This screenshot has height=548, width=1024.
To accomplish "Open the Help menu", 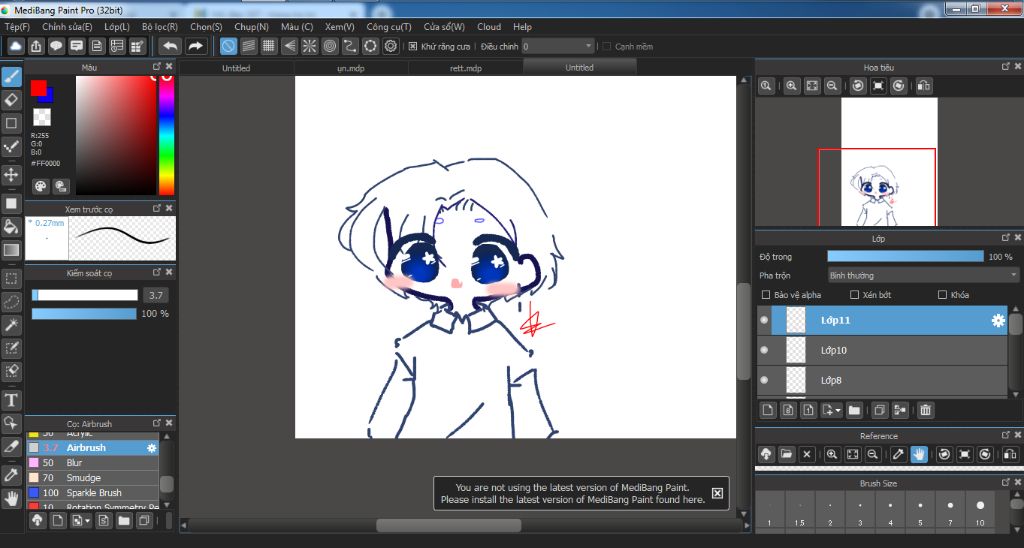I will click(x=522, y=27).
